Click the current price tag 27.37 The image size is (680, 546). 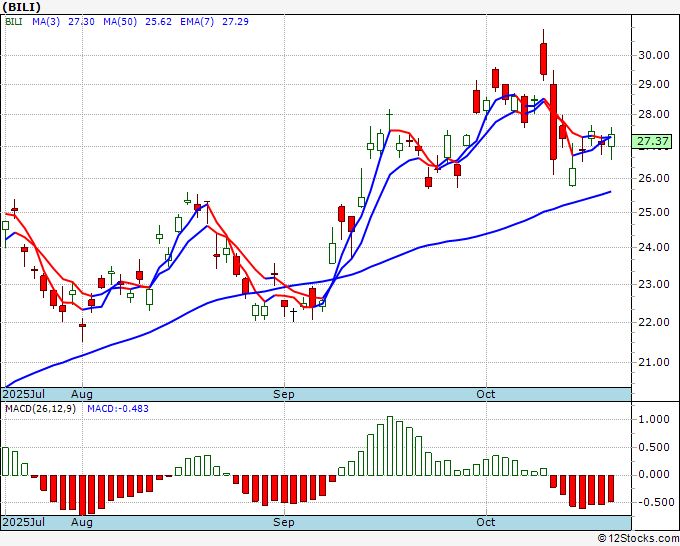coord(653,141)
